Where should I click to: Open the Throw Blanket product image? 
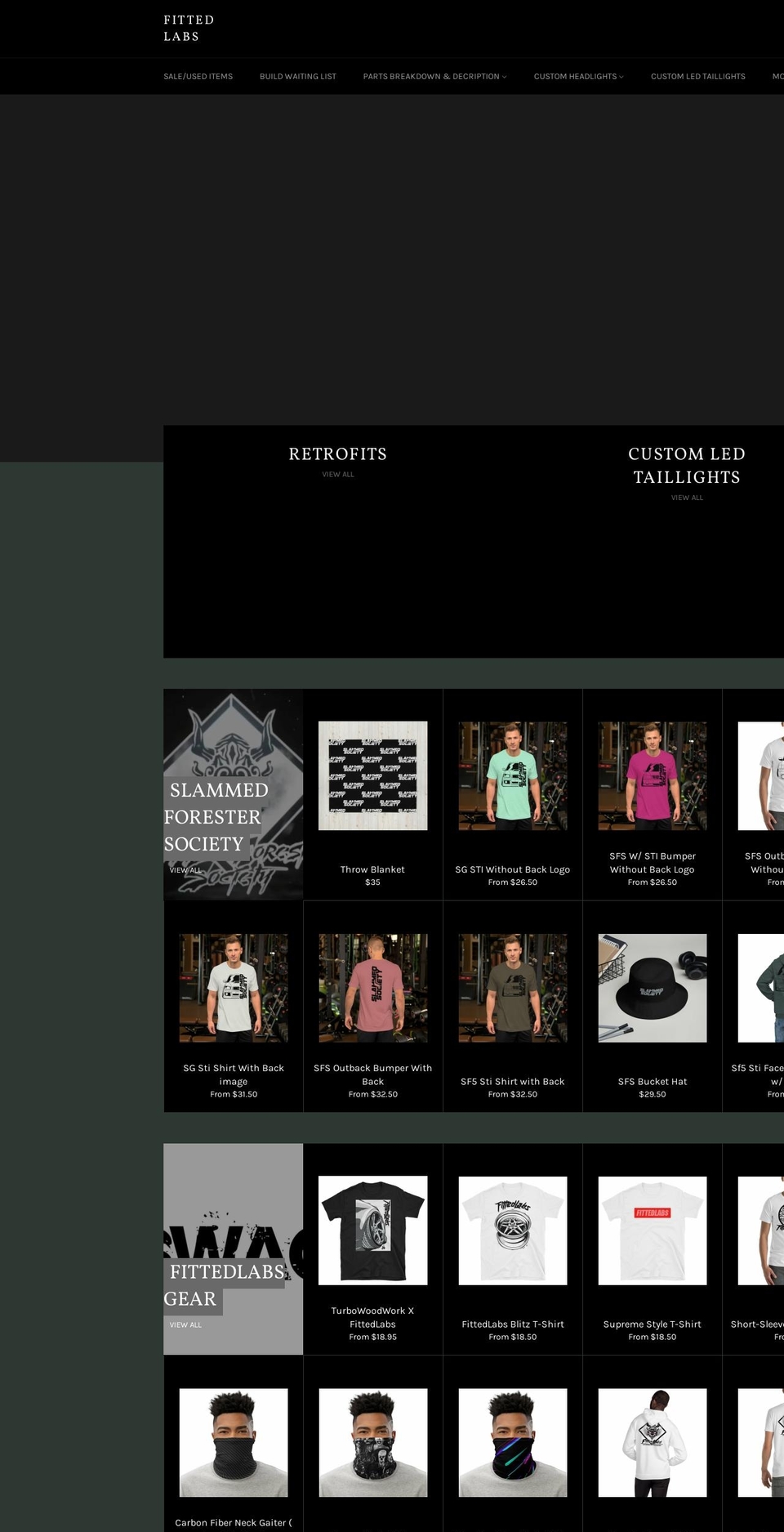pyautogui.click(x=372, y=775)
